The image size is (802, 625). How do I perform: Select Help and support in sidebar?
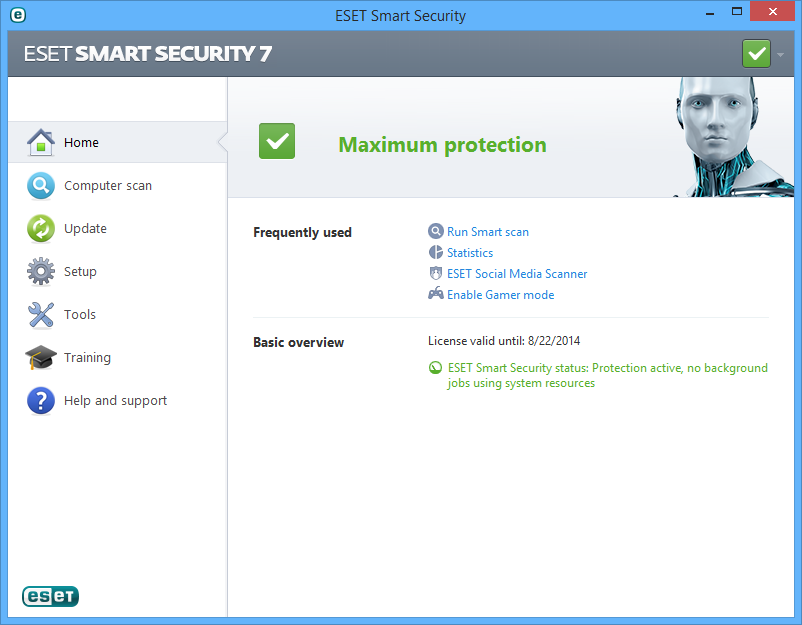coord(115,401)
